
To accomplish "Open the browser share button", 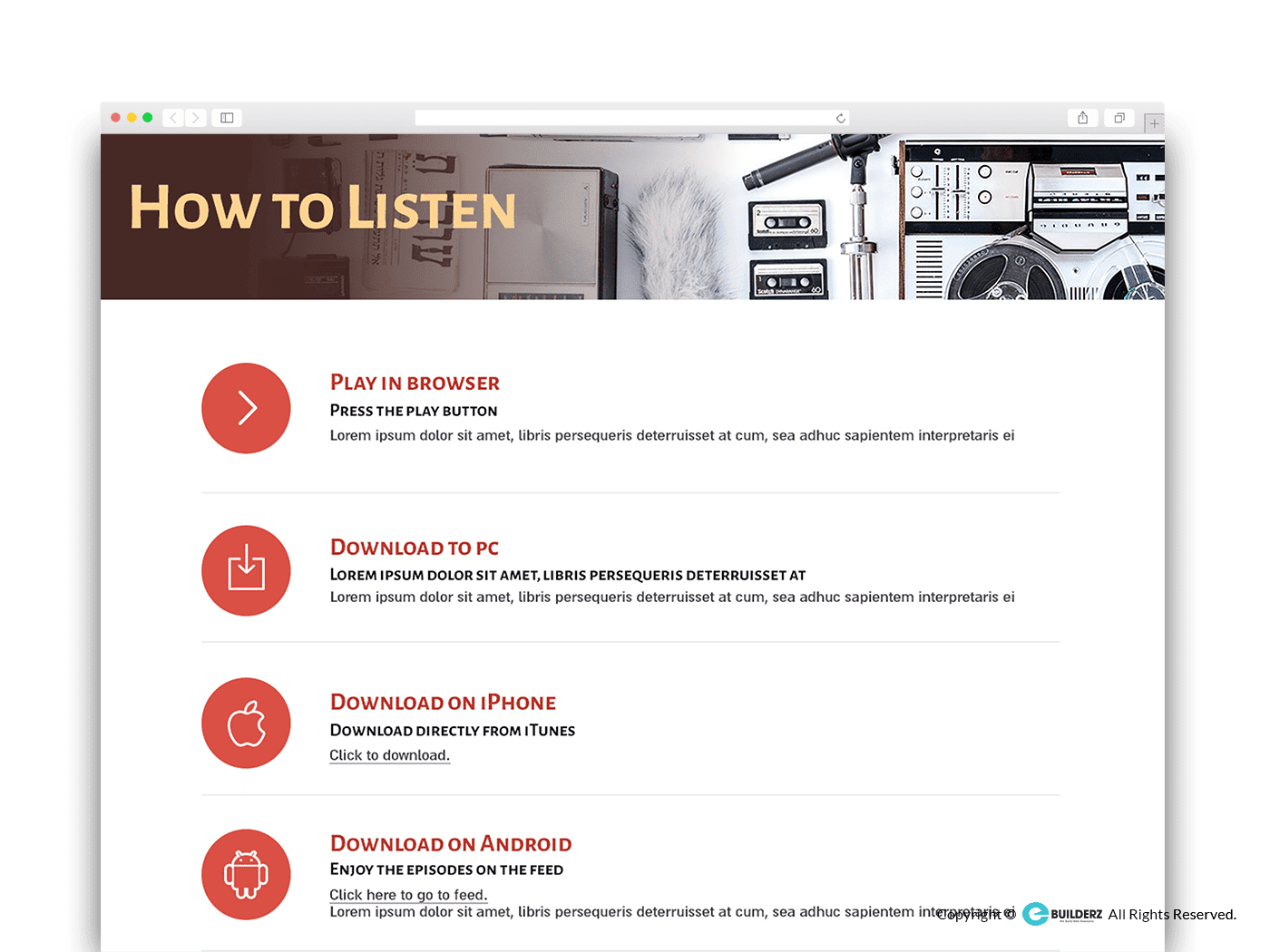I will click(x=1082, y=118).
